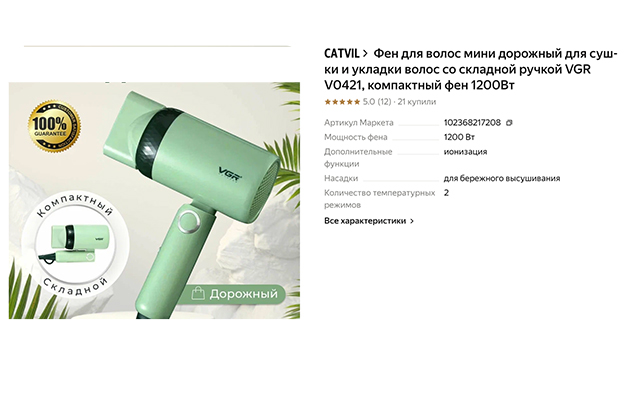
Task: Click the round button on dryer handle
Action: pos(189,222)
